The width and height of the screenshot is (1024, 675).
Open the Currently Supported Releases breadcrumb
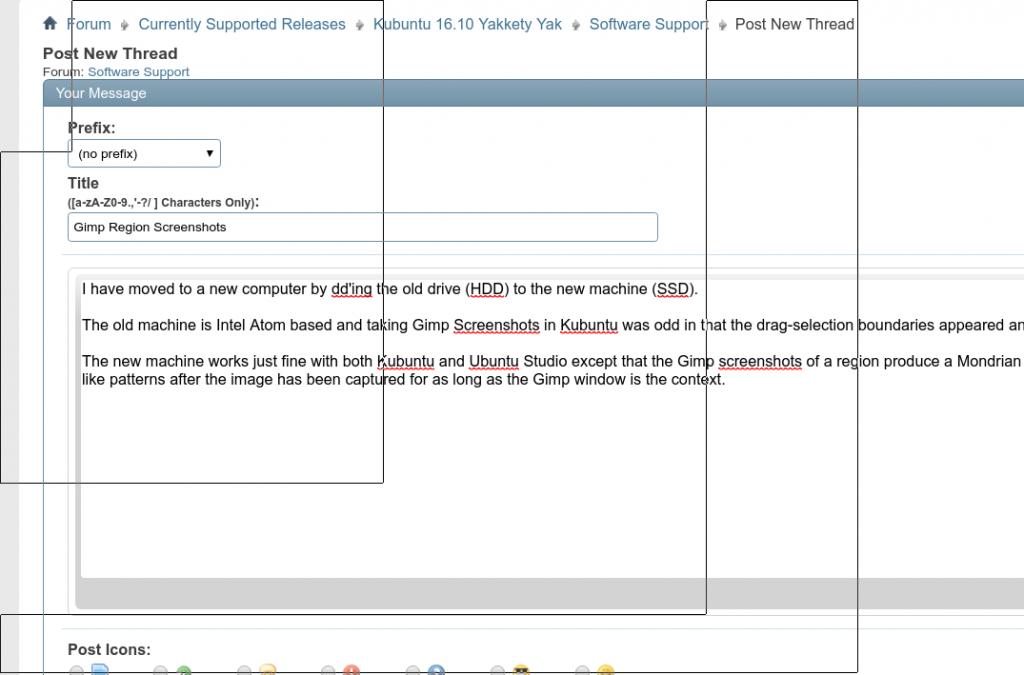tap(242, 24)
